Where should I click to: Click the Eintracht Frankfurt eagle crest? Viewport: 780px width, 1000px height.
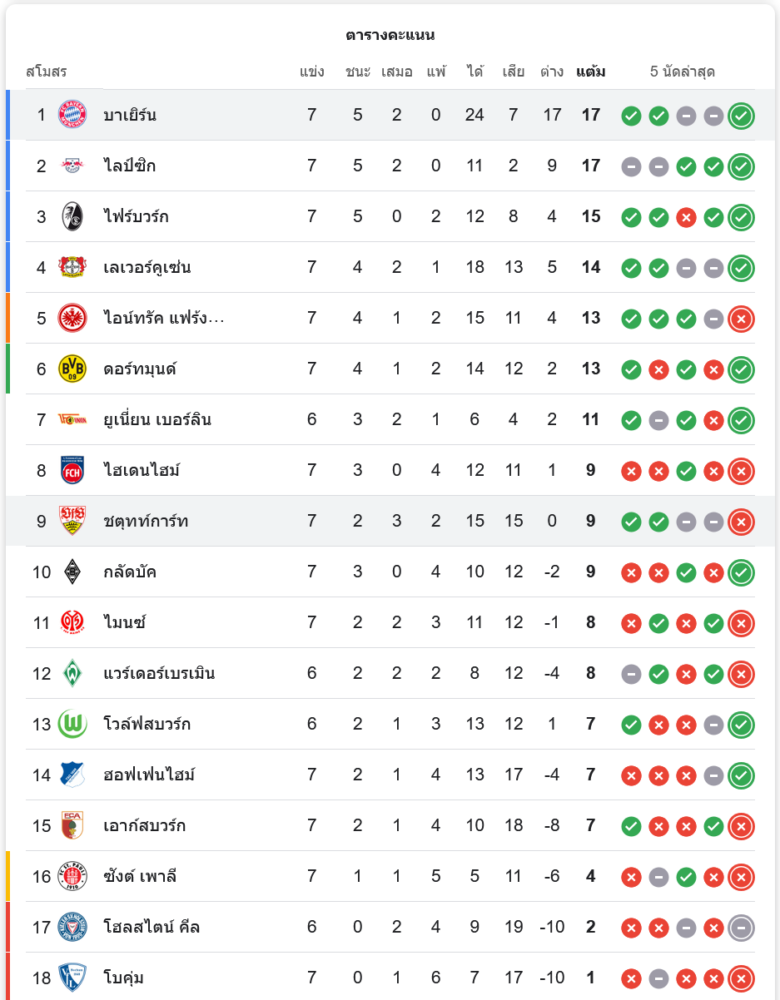[72, 318]
